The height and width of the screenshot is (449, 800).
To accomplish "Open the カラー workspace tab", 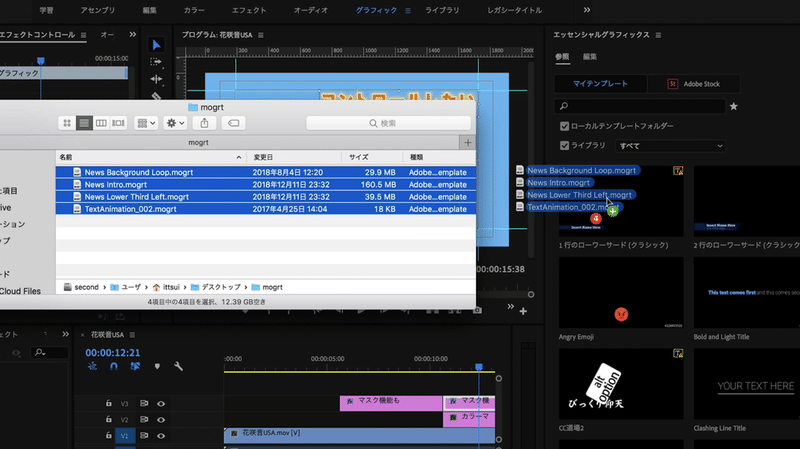I will pos(194,10).
